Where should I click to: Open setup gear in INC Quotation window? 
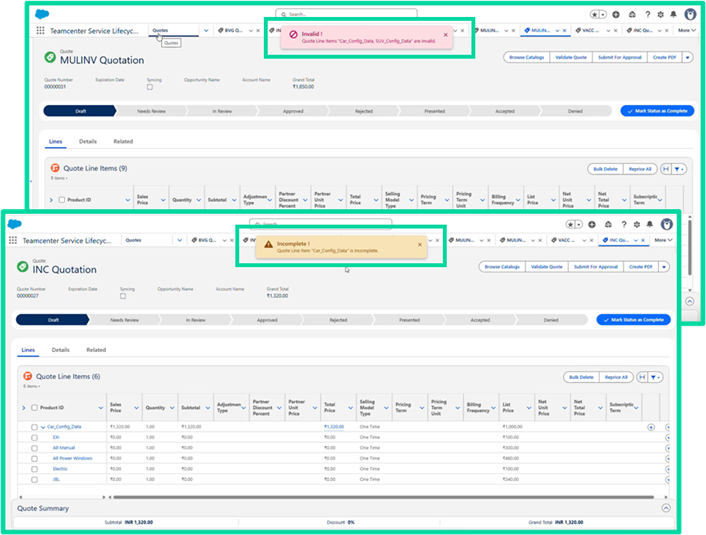637,224
